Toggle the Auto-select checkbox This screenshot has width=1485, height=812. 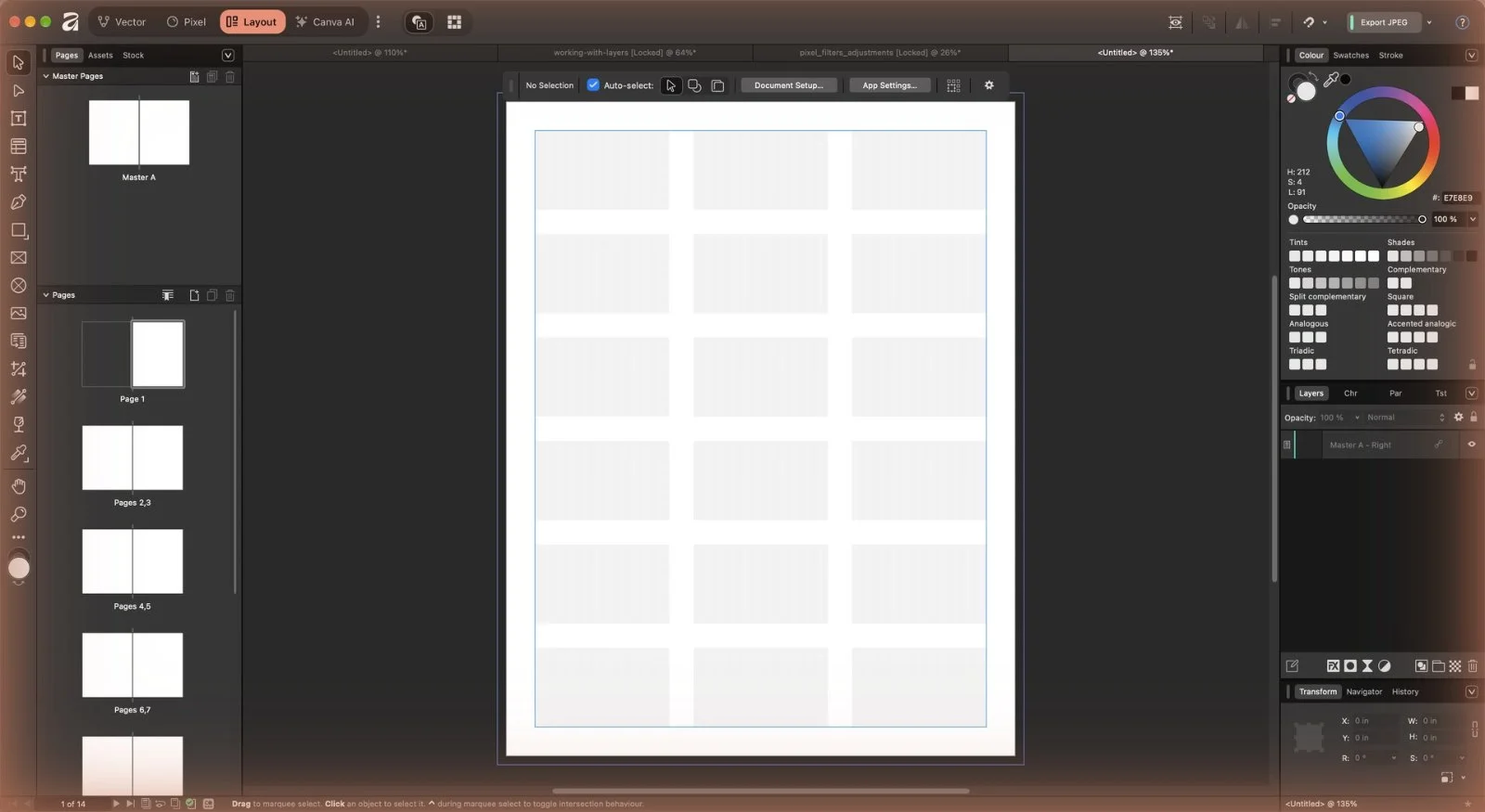[593, 85]
